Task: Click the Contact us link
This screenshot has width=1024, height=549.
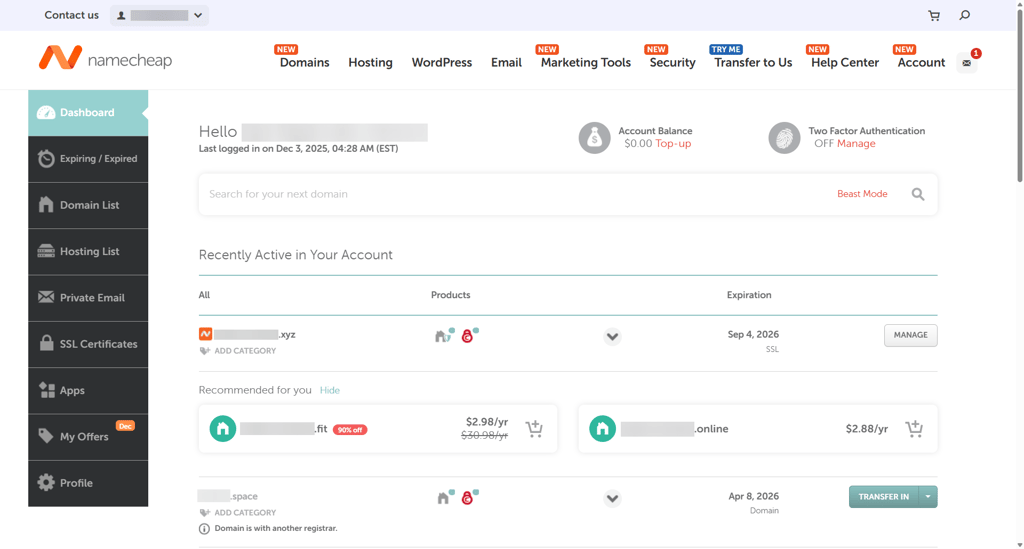Action: [71, 15]
